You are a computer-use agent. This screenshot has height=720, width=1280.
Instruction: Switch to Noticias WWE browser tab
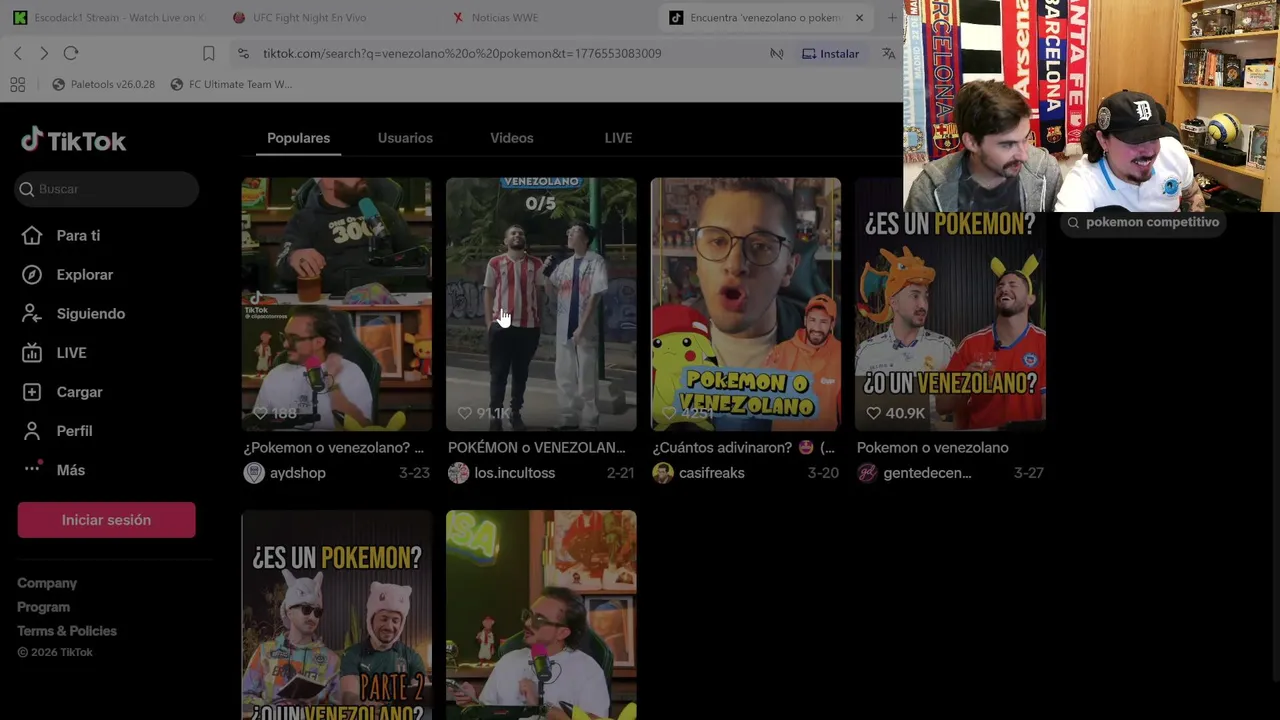[505, 18]
